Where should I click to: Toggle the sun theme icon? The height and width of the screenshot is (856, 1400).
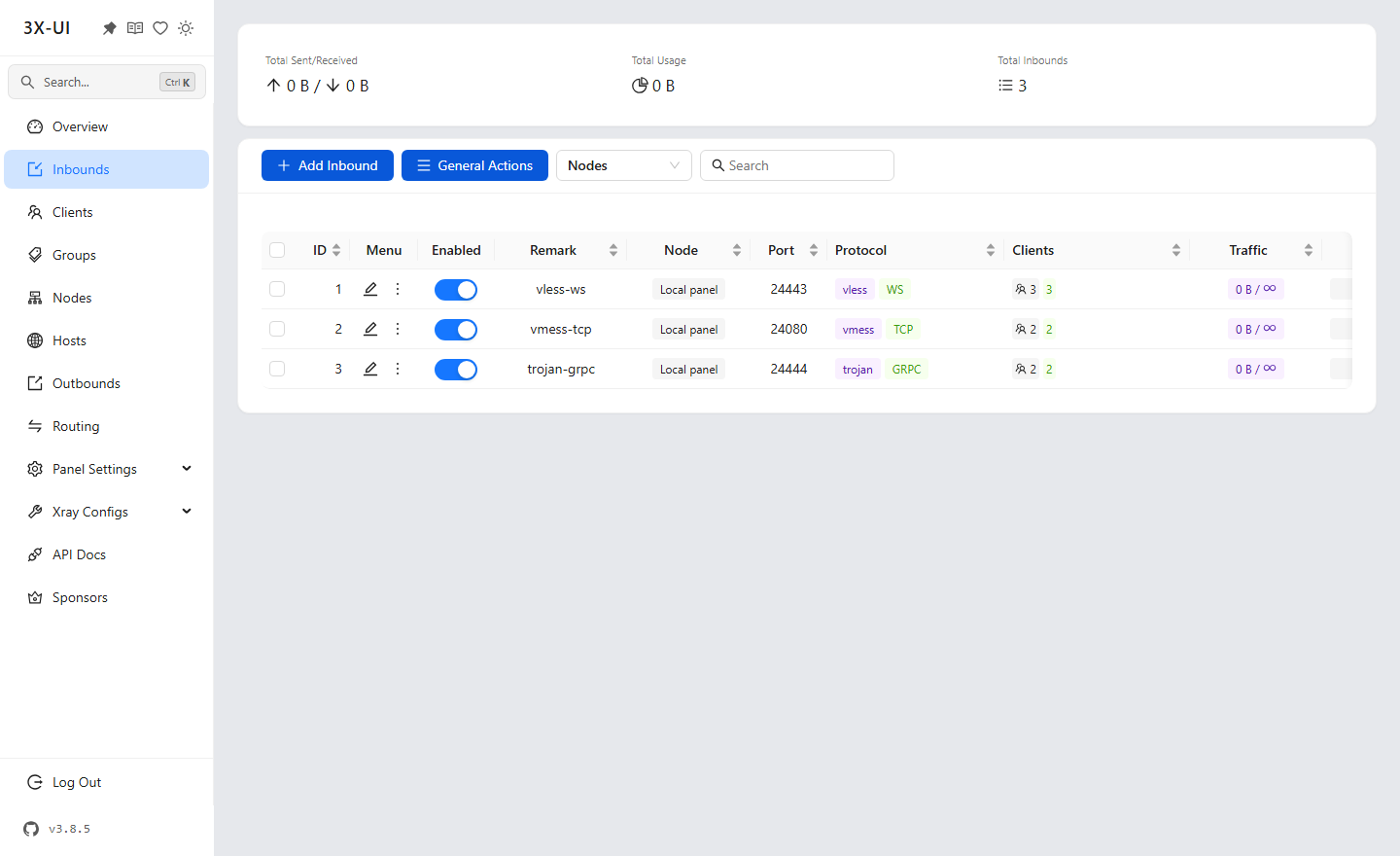coord(186,28)
